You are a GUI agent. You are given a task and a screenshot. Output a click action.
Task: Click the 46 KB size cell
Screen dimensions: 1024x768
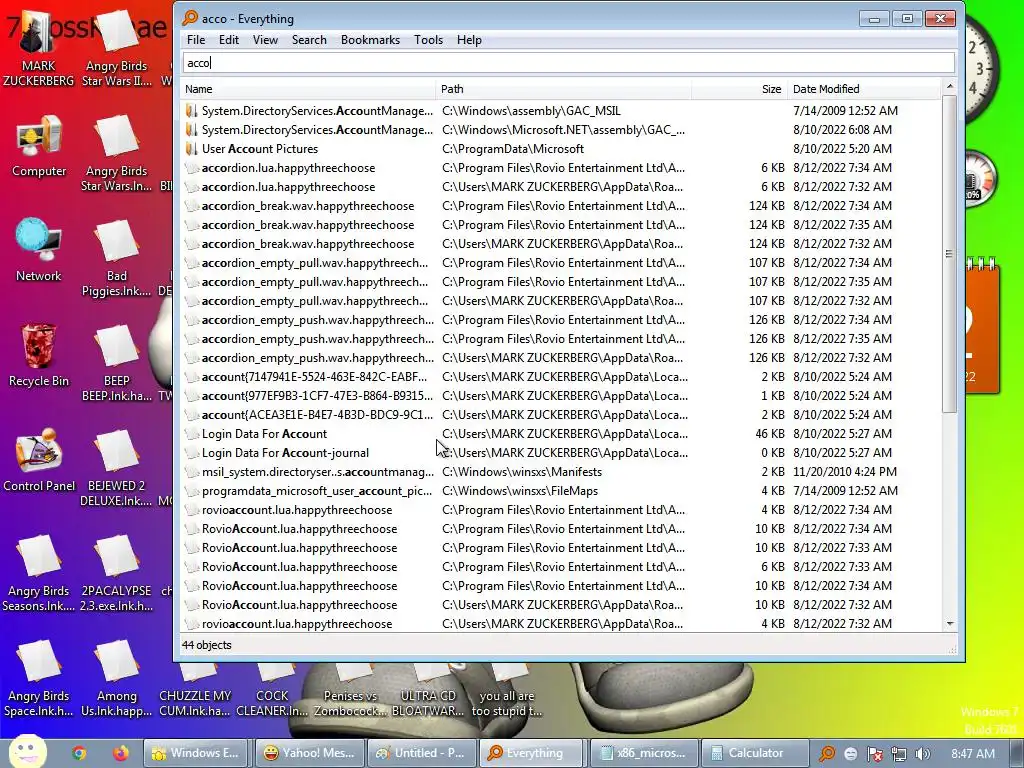click(x=769, y=434)
